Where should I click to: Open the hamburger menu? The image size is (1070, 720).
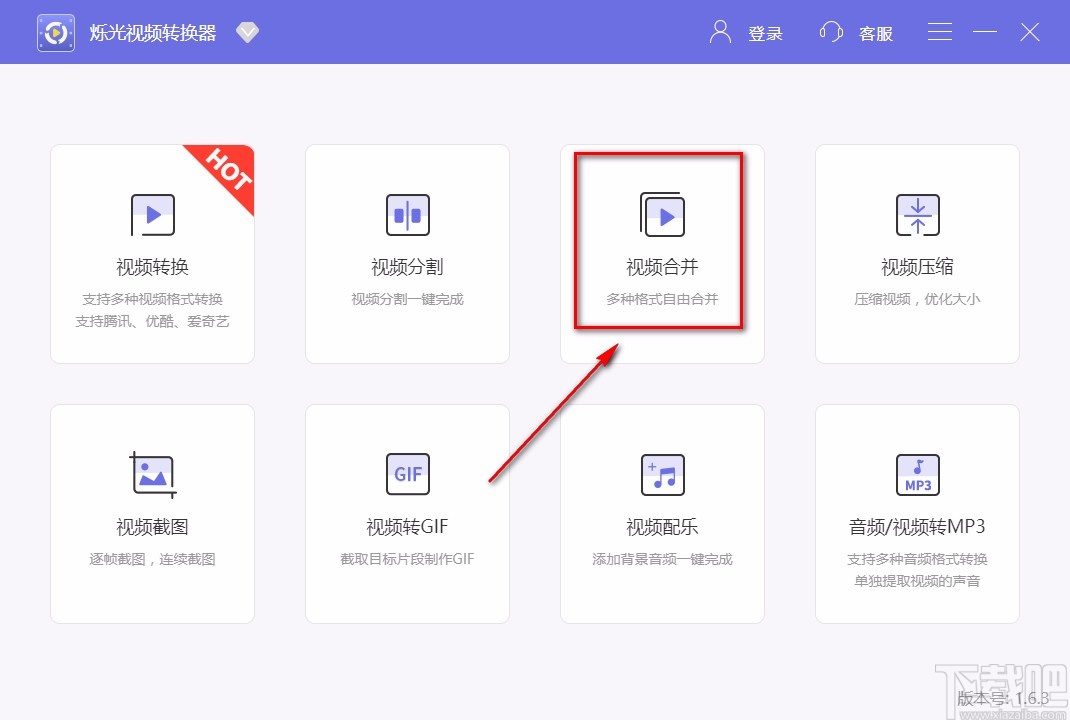(x=939, y=31)
